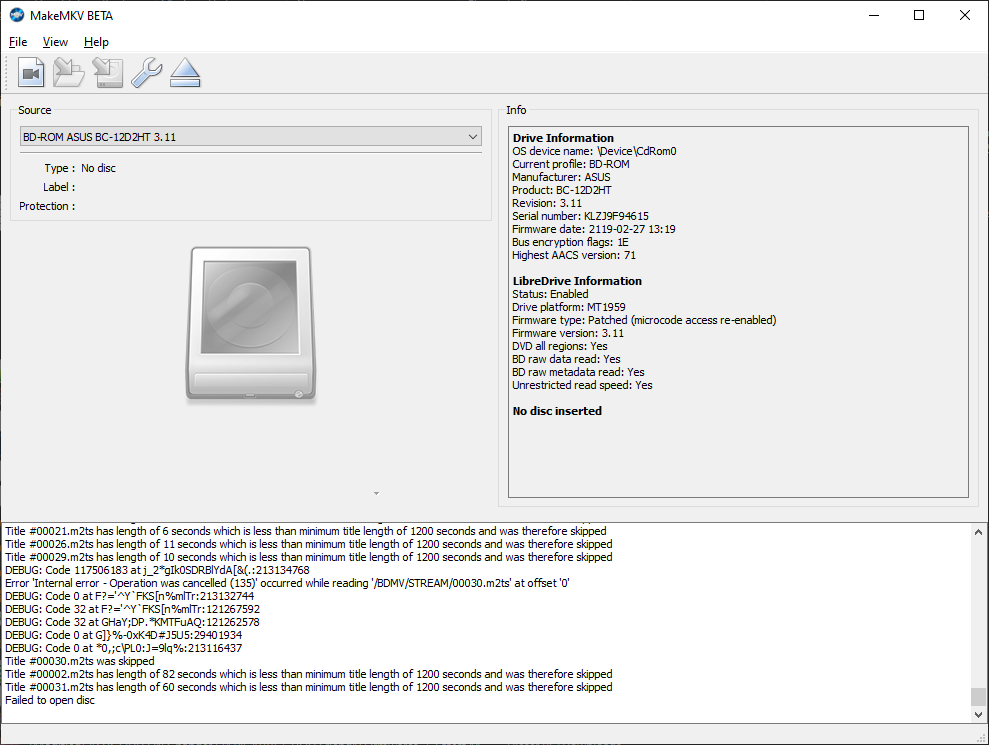
Task: Expand the BD-ROM ASUS source drive dropdown
Action: 473,137
